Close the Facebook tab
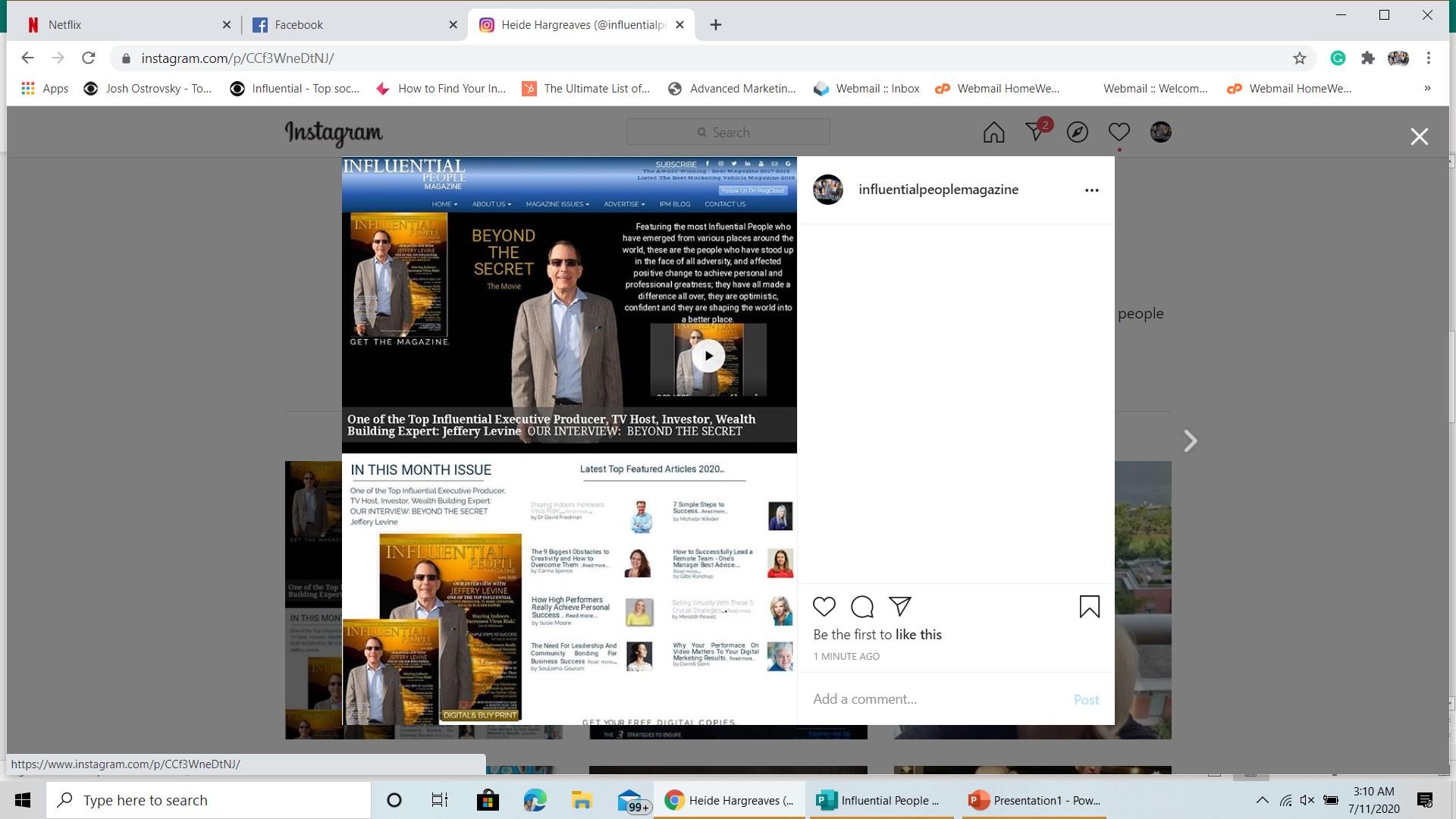 (453, 25)
